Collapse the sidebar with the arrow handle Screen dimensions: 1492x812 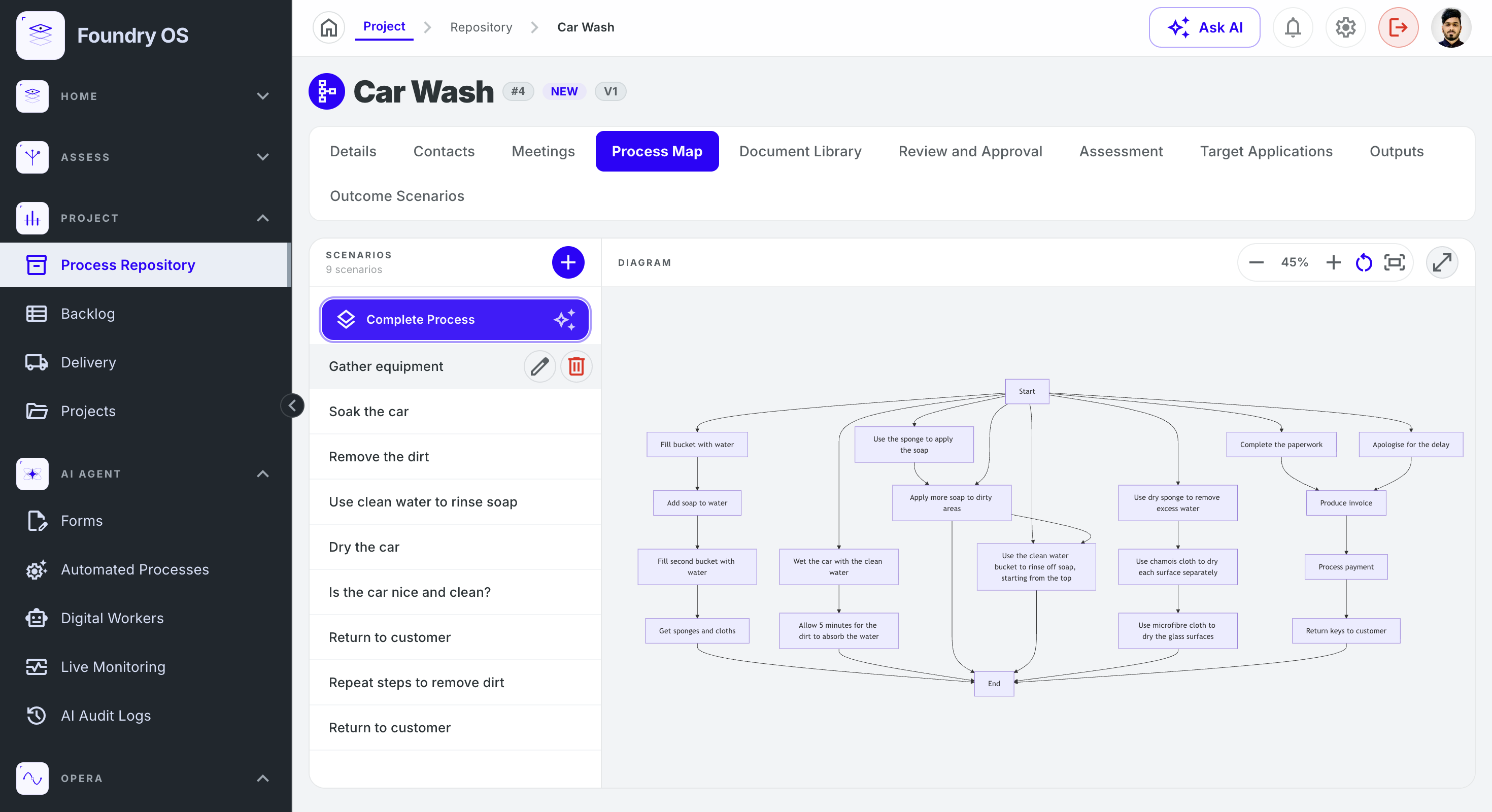tap(292, 405)
